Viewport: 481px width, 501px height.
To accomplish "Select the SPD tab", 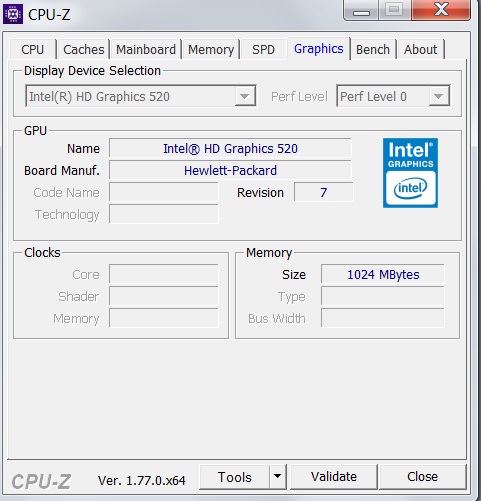I will pyautogui.click(x=263, y=49).
